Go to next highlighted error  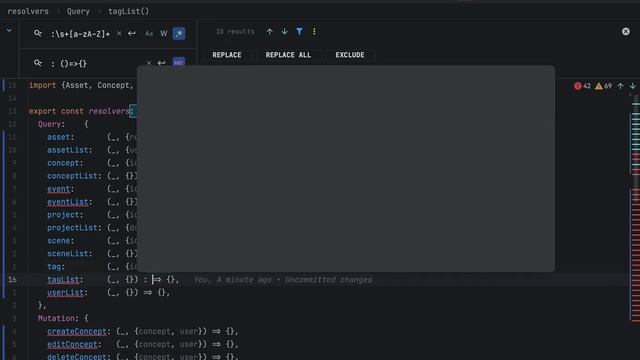coord(633,86)
